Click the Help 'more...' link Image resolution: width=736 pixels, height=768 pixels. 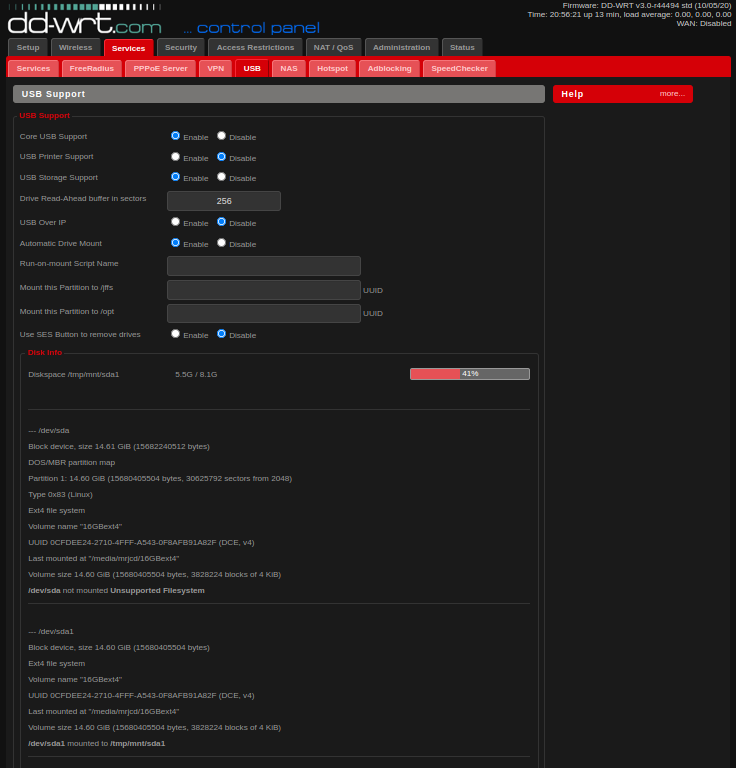click(672, 94)
